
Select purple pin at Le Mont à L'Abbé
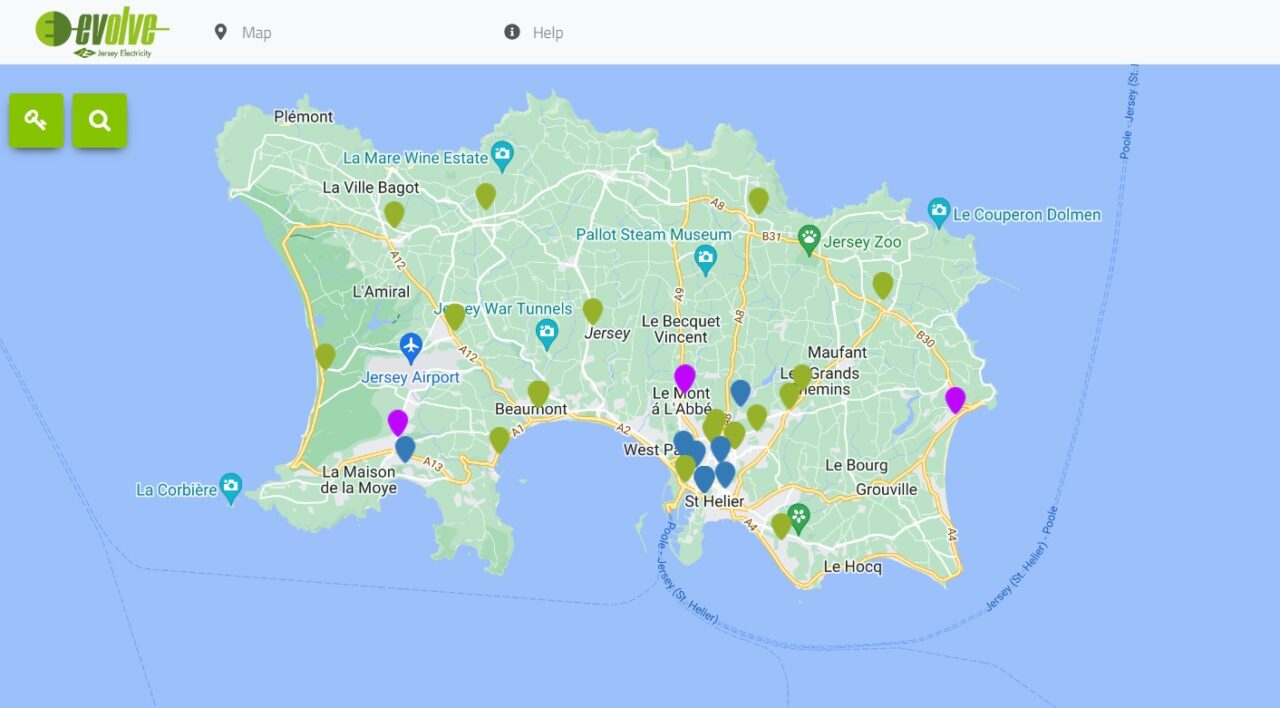click(x=685, y=378)
